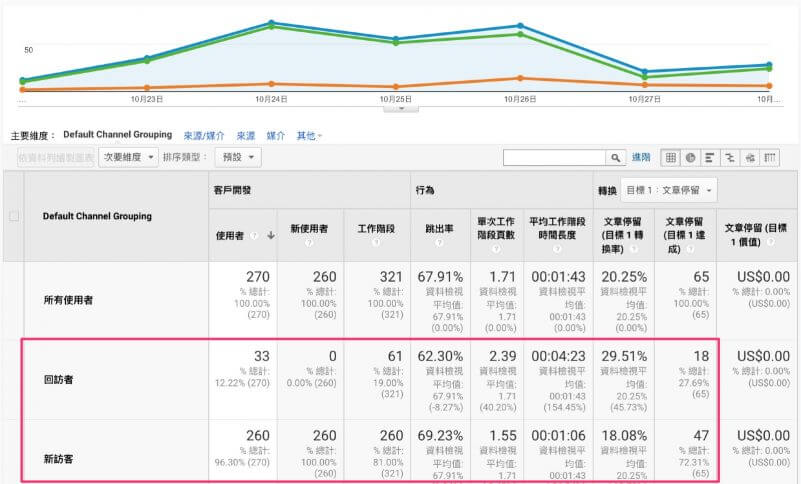Click the chart collapse handle below the graph

click(x=401, y=108)
